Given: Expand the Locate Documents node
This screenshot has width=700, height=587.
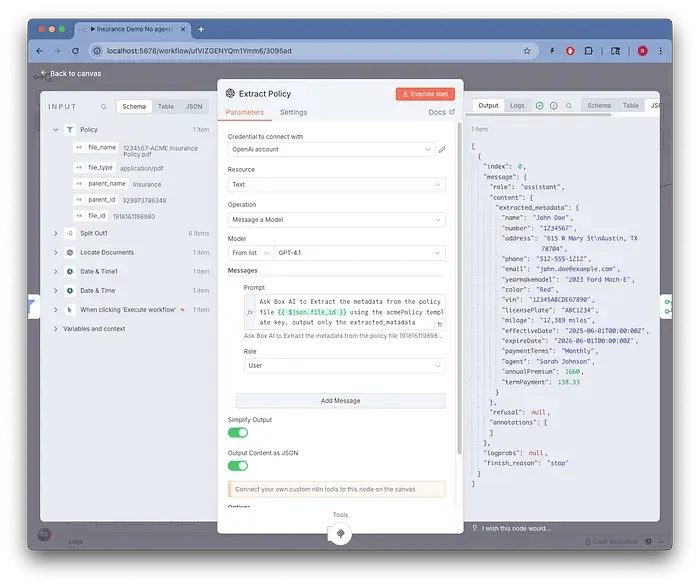Looking at the screenshot, I should point(56,253).
